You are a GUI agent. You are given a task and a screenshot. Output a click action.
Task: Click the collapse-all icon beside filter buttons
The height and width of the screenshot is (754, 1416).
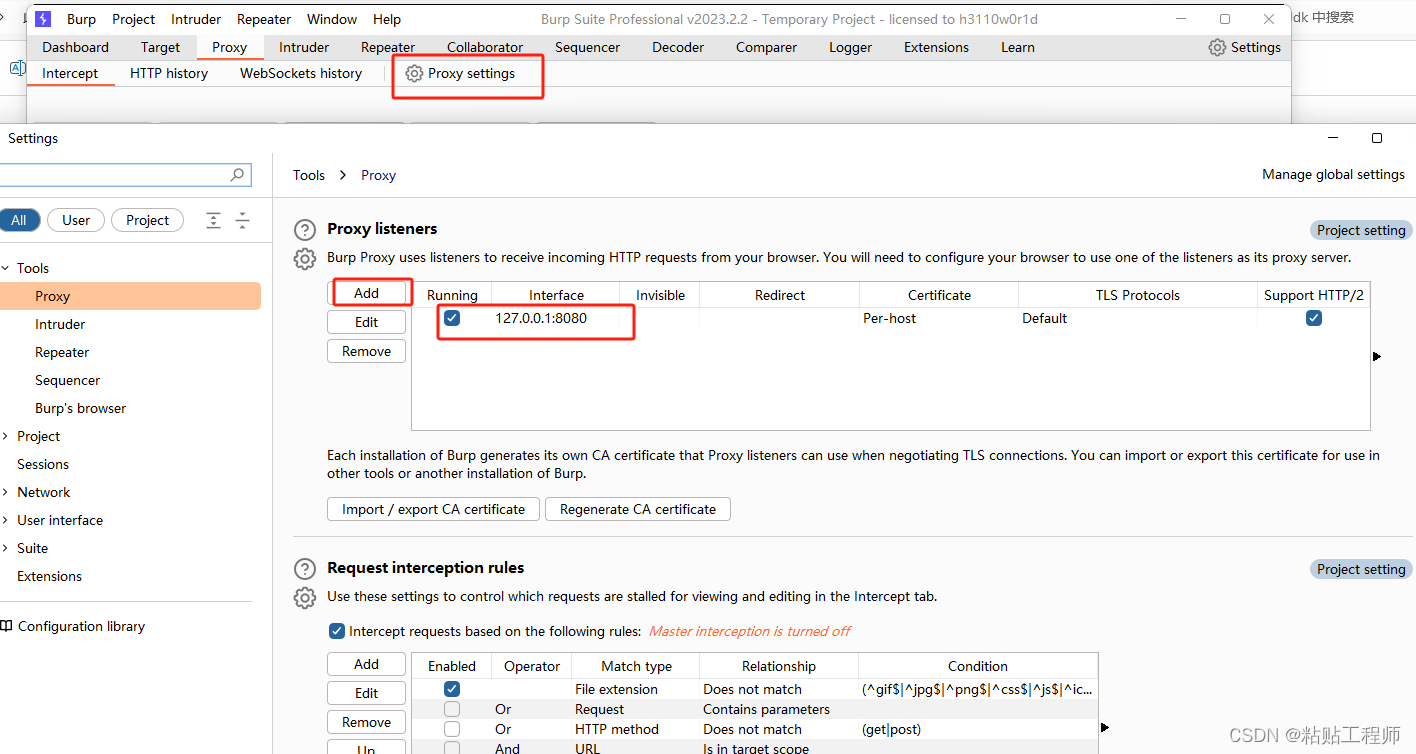[242, 220]
